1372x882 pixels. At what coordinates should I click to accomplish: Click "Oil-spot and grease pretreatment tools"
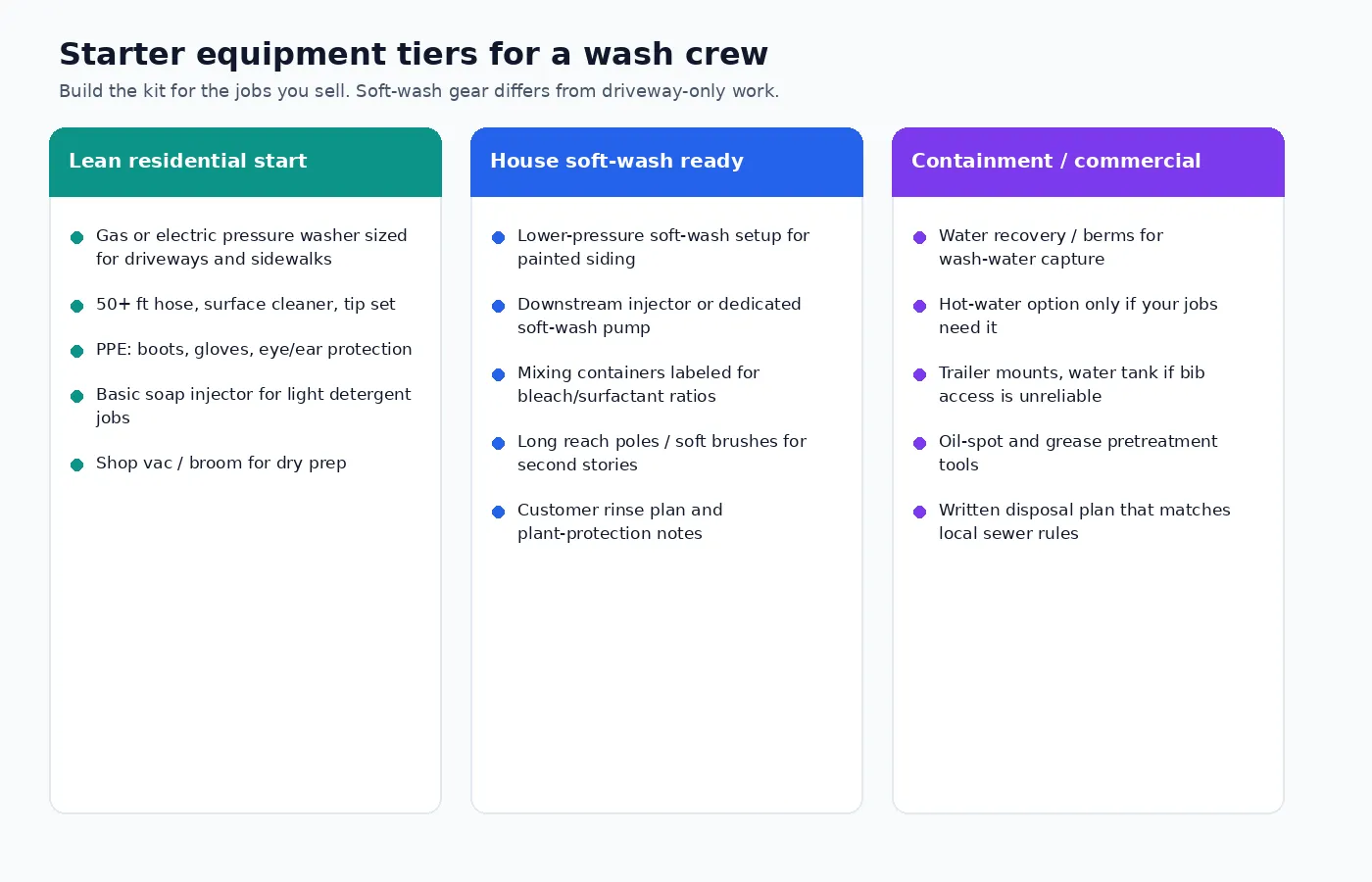tap(1066, 453)
